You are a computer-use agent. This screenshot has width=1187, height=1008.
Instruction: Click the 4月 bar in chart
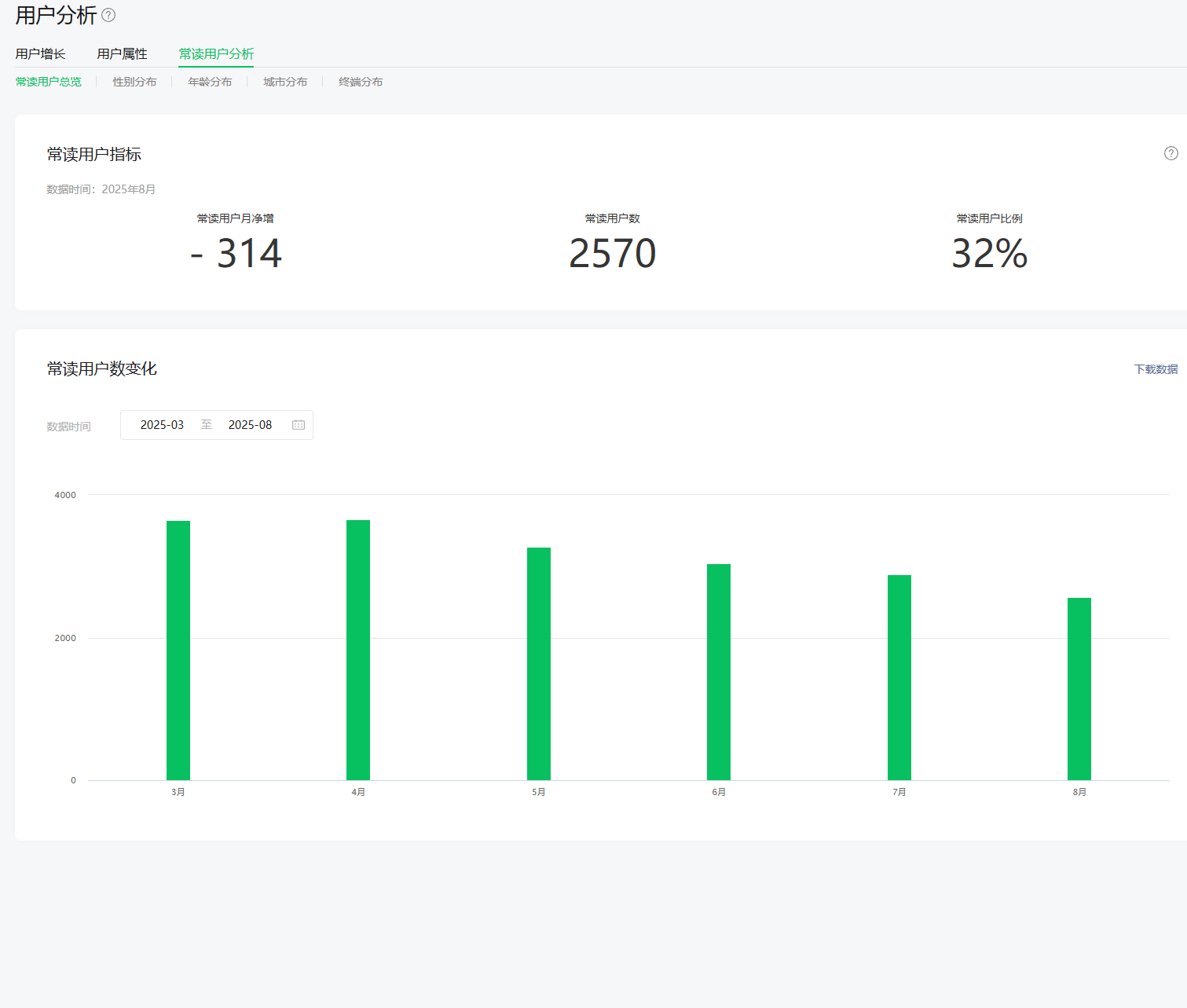pos(358,651)
